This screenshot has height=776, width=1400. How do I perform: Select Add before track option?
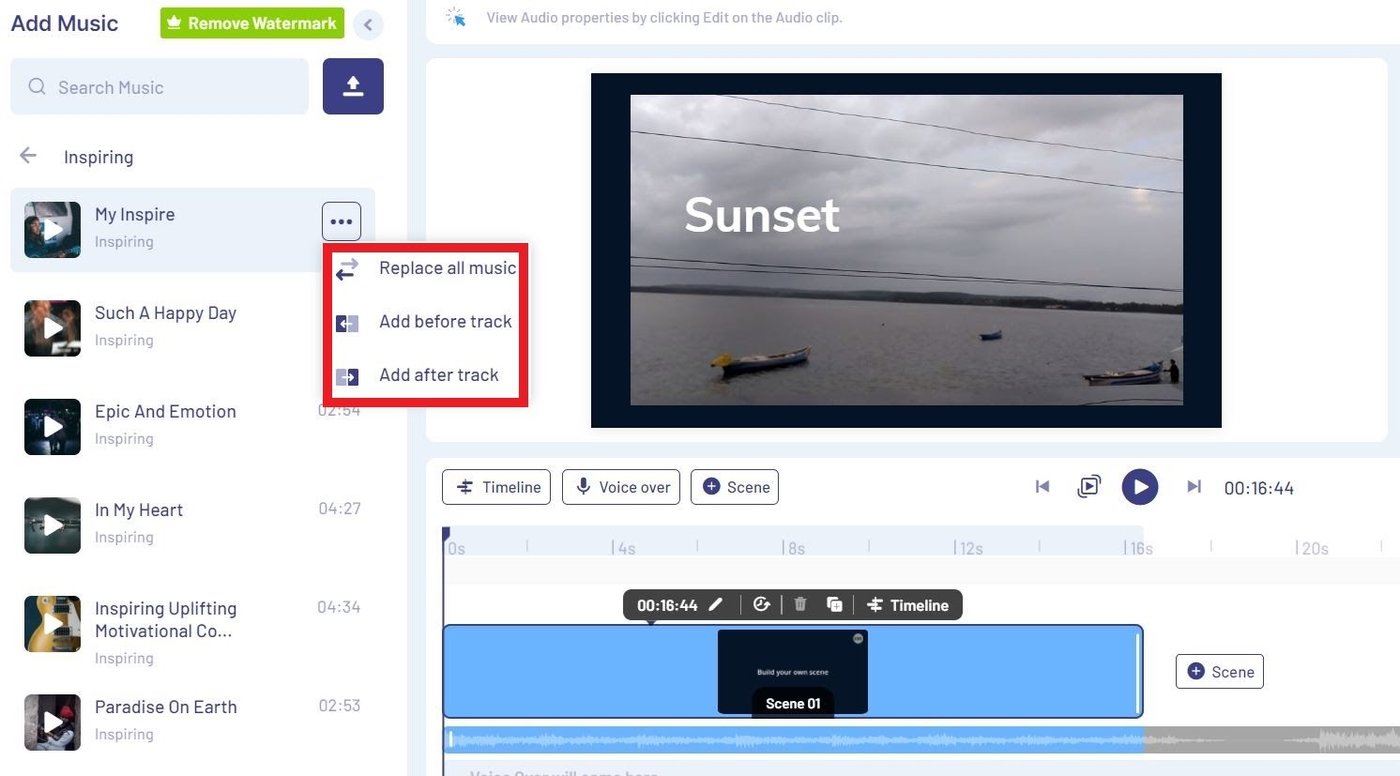tap(445, 321)
